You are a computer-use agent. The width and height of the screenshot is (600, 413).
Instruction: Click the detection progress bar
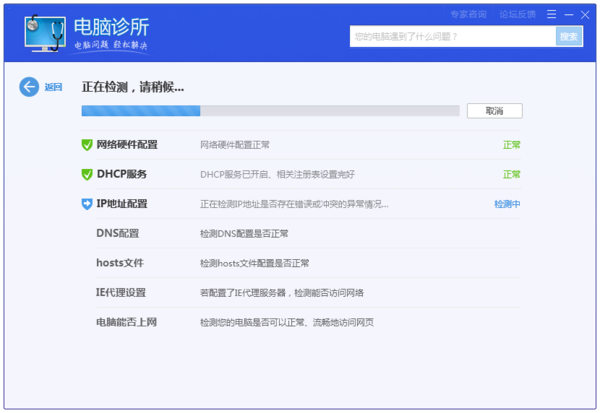click(x=270, y=111)
